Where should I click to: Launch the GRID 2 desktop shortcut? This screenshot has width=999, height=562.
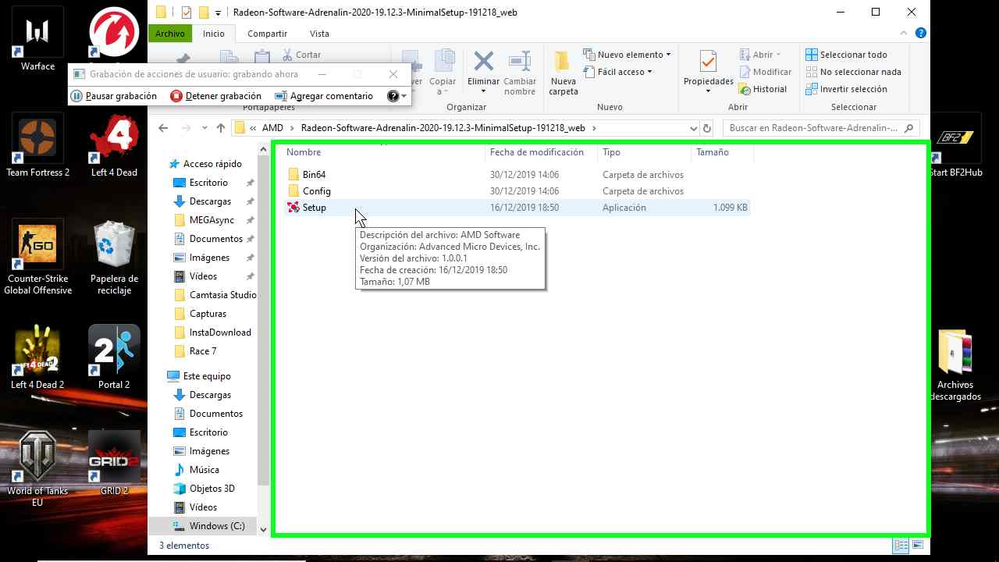coord(114,463)
